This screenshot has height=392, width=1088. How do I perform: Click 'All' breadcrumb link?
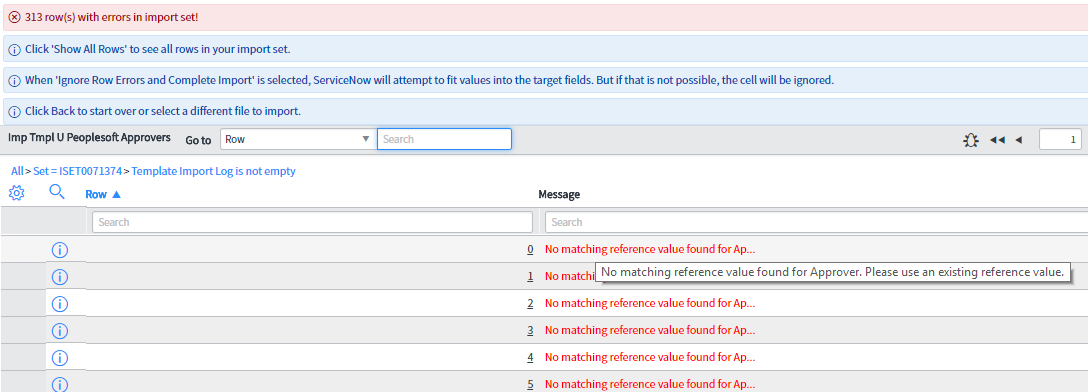click(x=17, y=171)
